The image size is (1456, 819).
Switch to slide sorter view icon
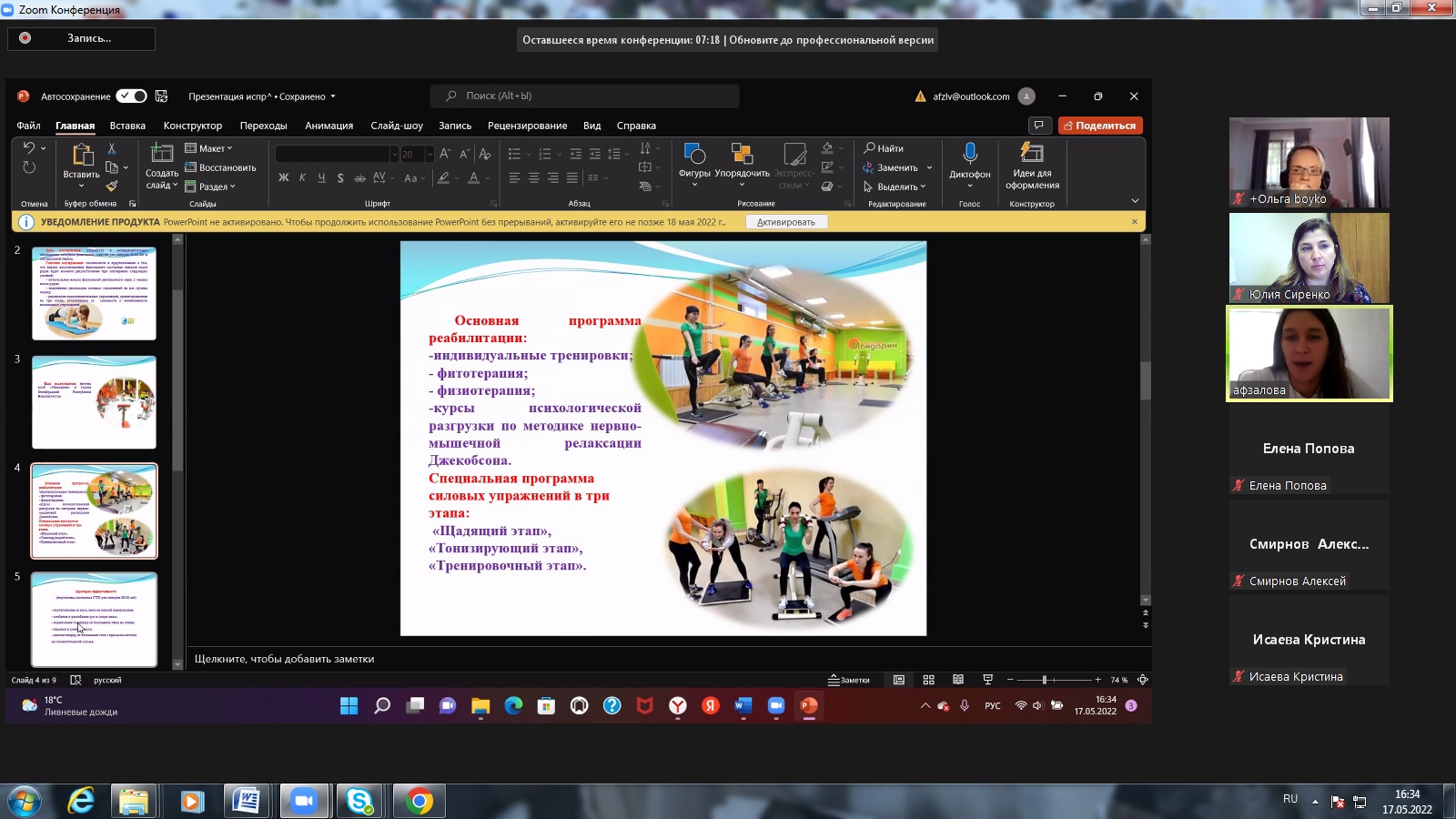coord(928,680)
